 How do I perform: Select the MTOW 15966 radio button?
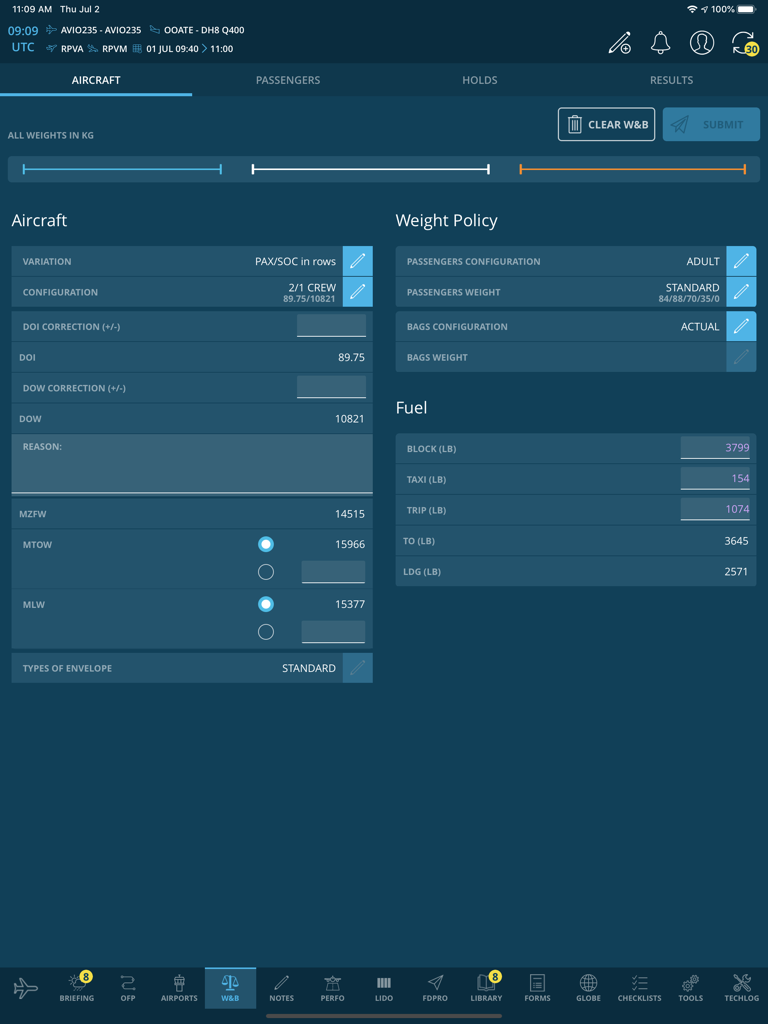pyautogui.click(x=266, y=544)
